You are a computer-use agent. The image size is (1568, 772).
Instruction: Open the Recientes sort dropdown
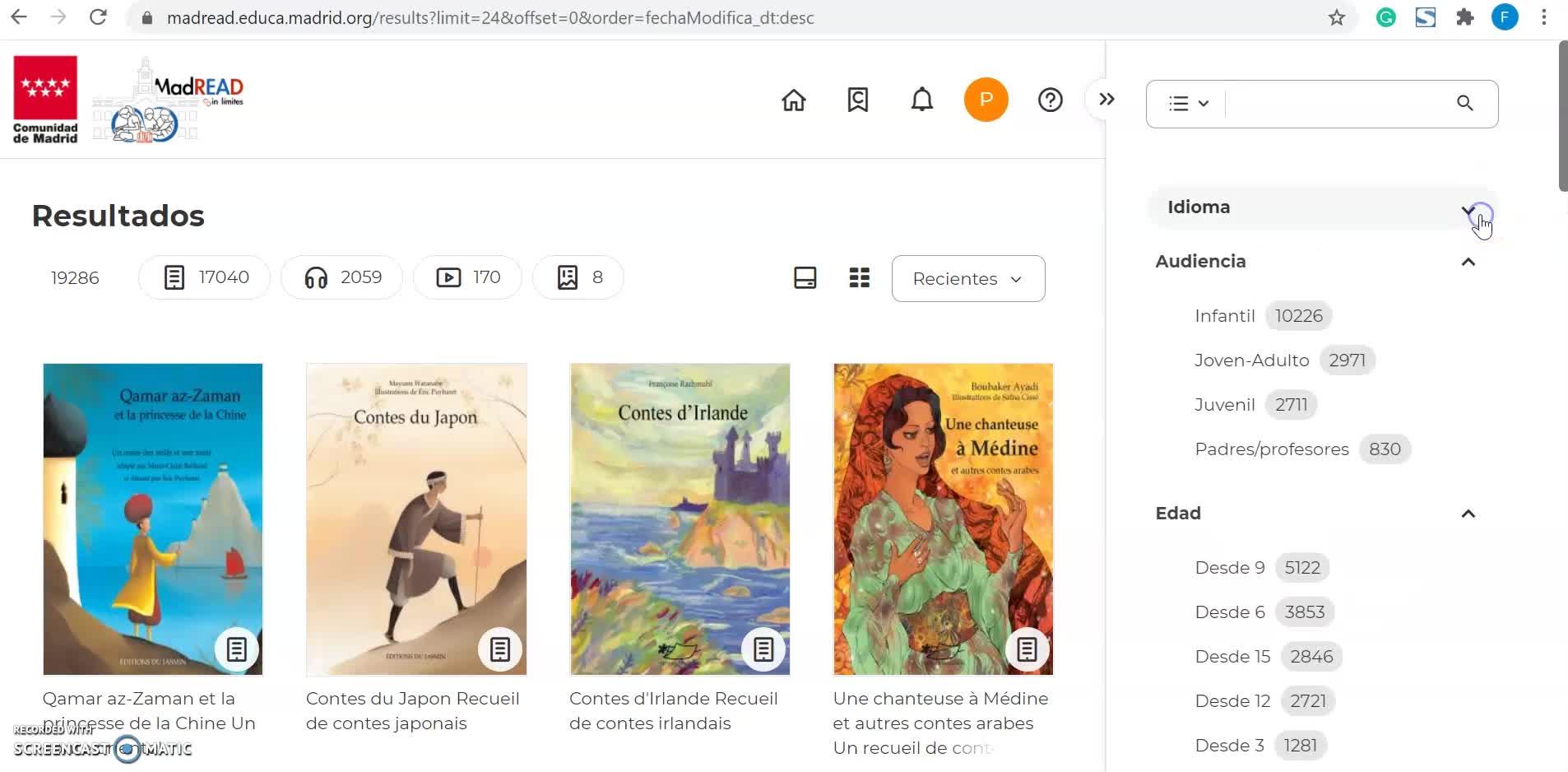[x=967, y=279]
